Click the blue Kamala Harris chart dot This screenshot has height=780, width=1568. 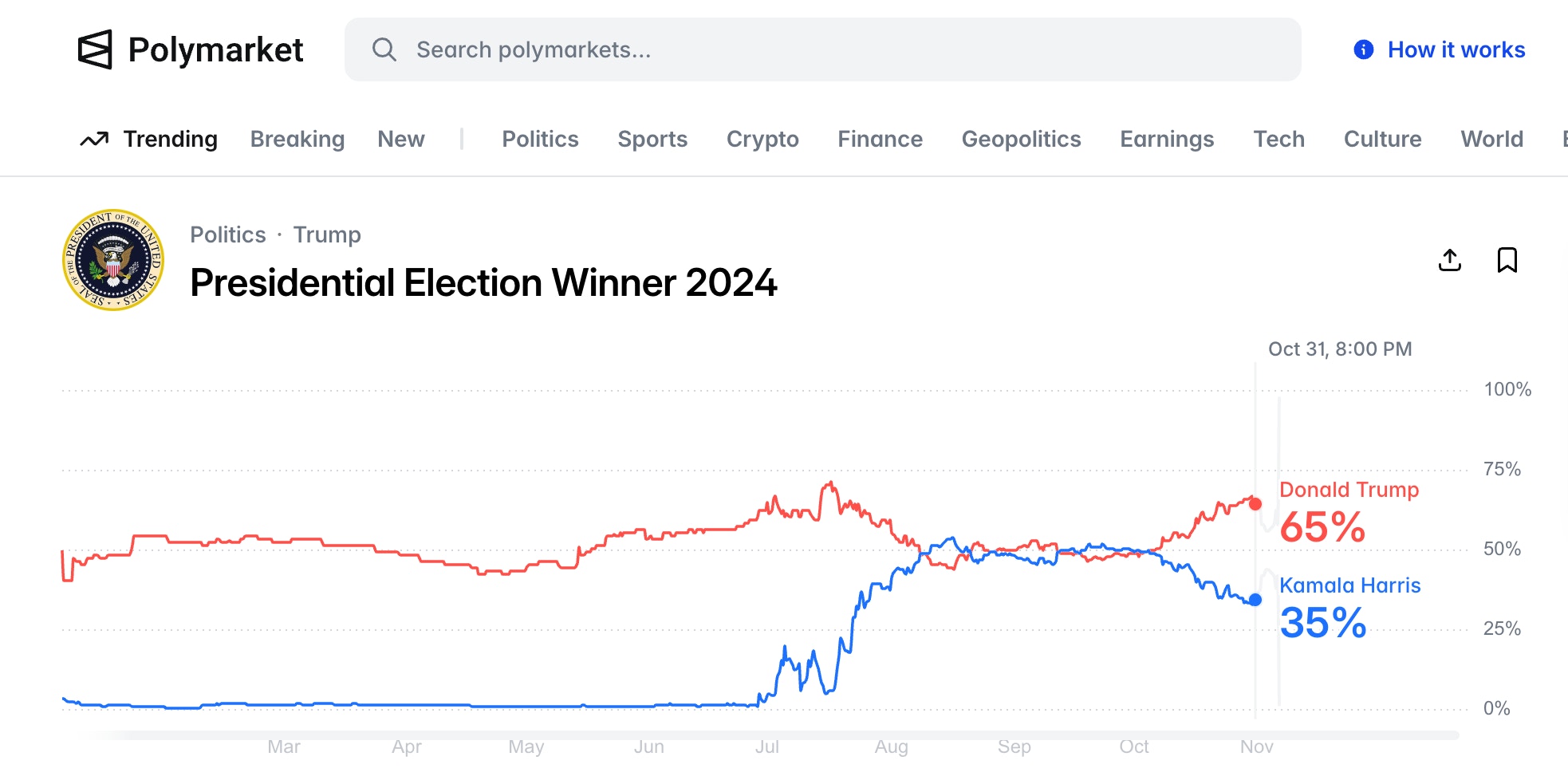coord(1255,600)
